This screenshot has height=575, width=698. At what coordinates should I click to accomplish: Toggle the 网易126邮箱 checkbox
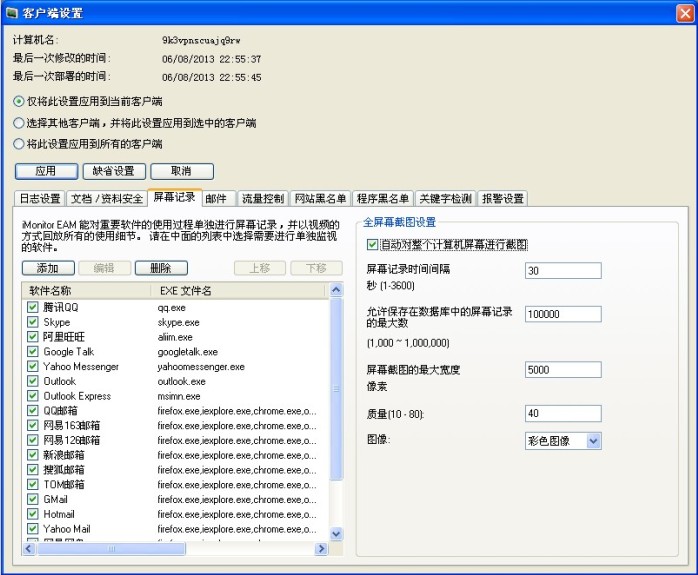coord(32,440)
